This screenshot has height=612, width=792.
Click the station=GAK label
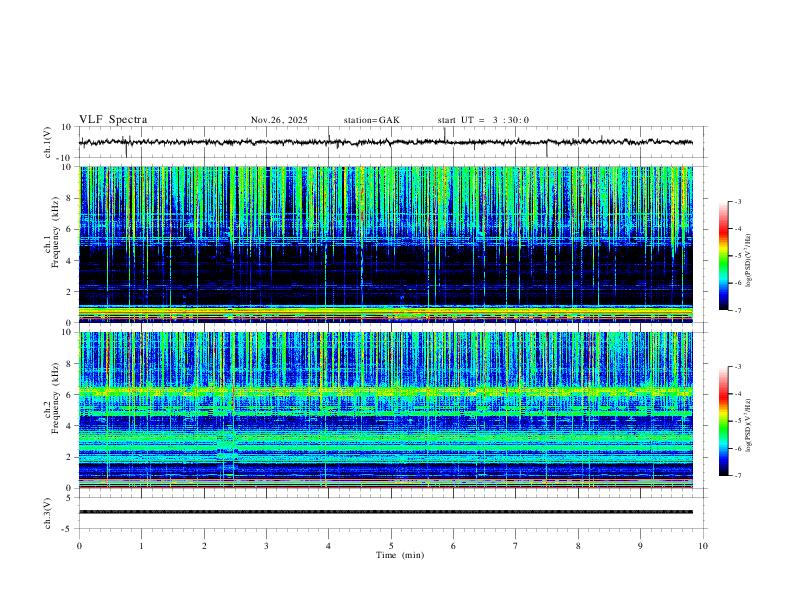[x=372, y=120]
